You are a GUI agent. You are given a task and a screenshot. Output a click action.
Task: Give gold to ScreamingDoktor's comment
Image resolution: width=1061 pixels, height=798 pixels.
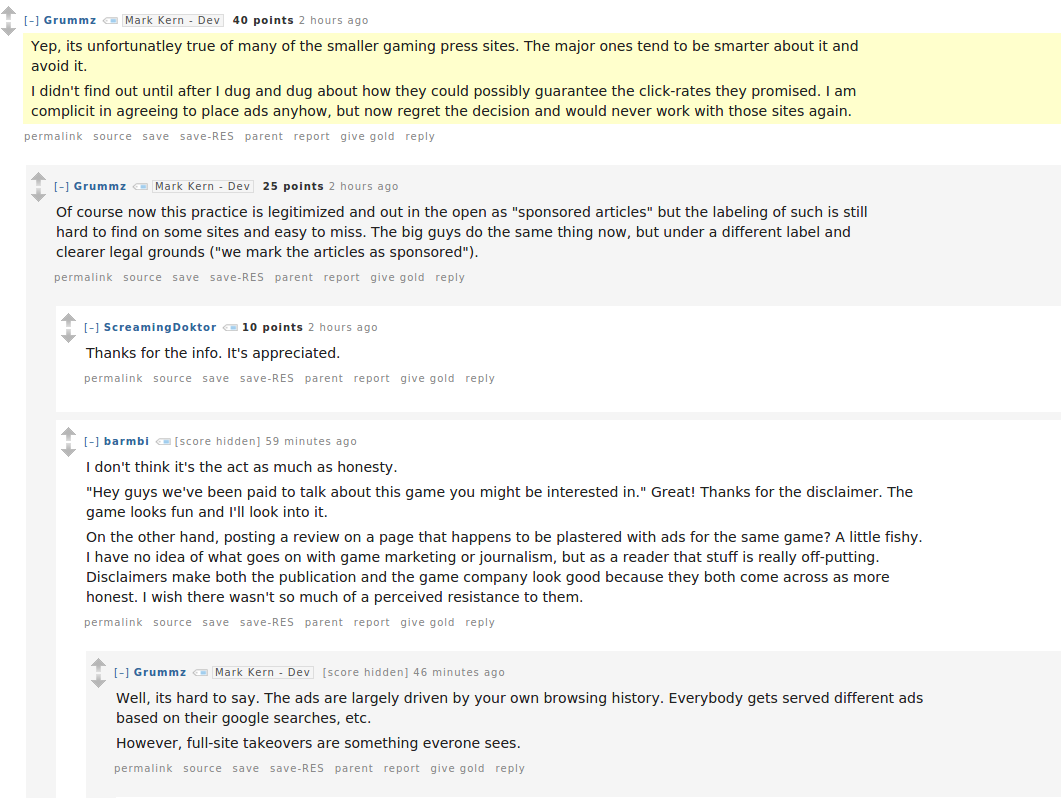click(427, 378)
